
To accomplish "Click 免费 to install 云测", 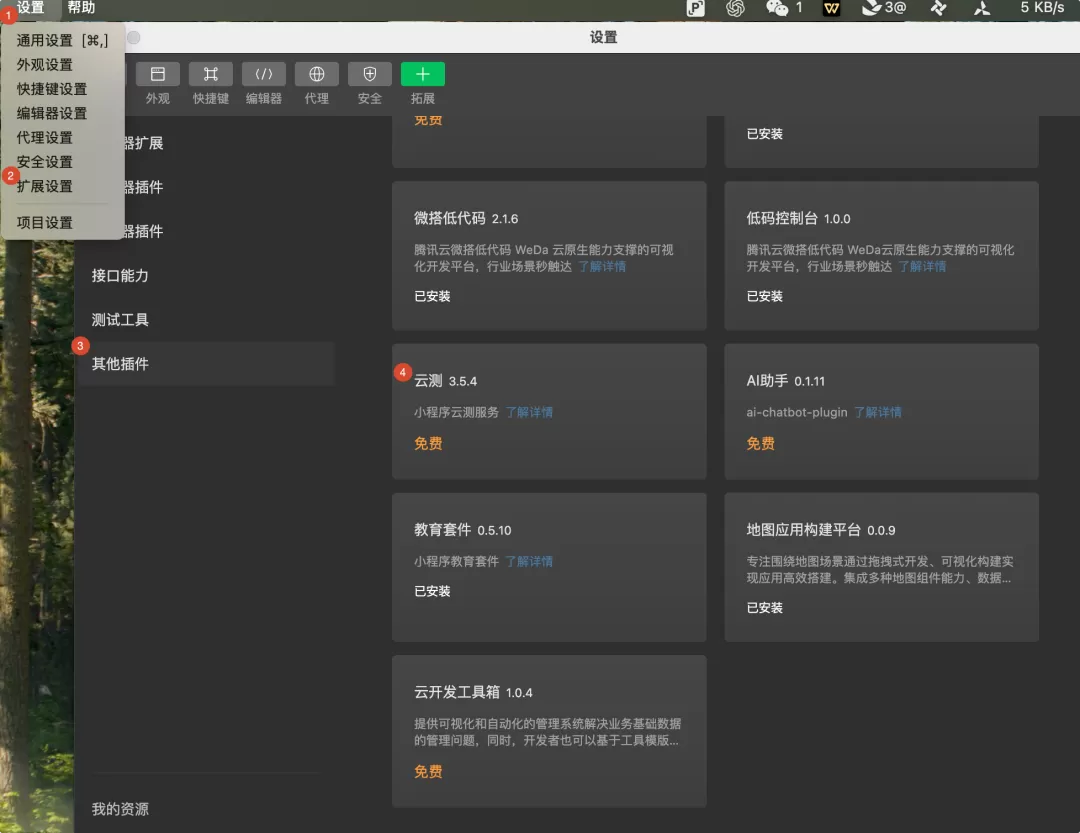I will click(x=428, y=444).
